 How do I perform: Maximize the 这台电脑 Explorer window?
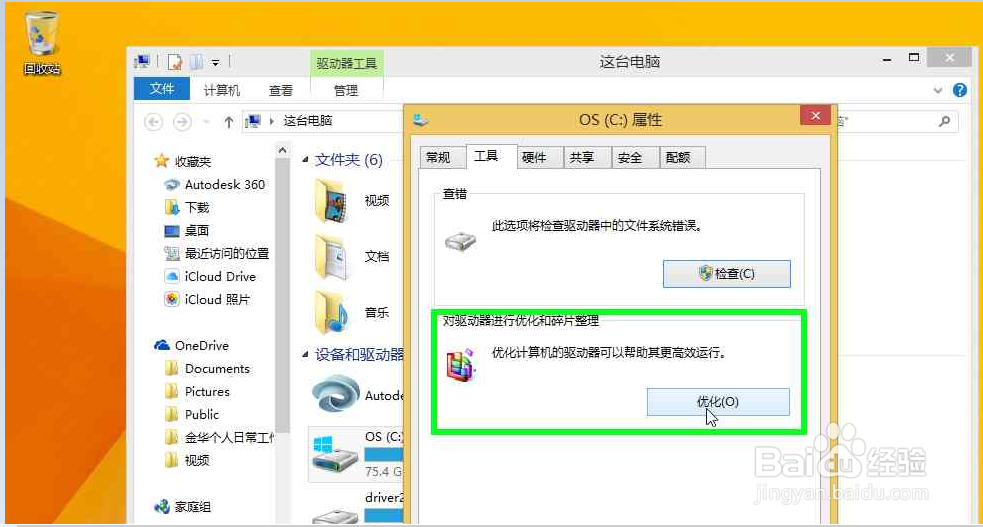(x=914, y=58)
